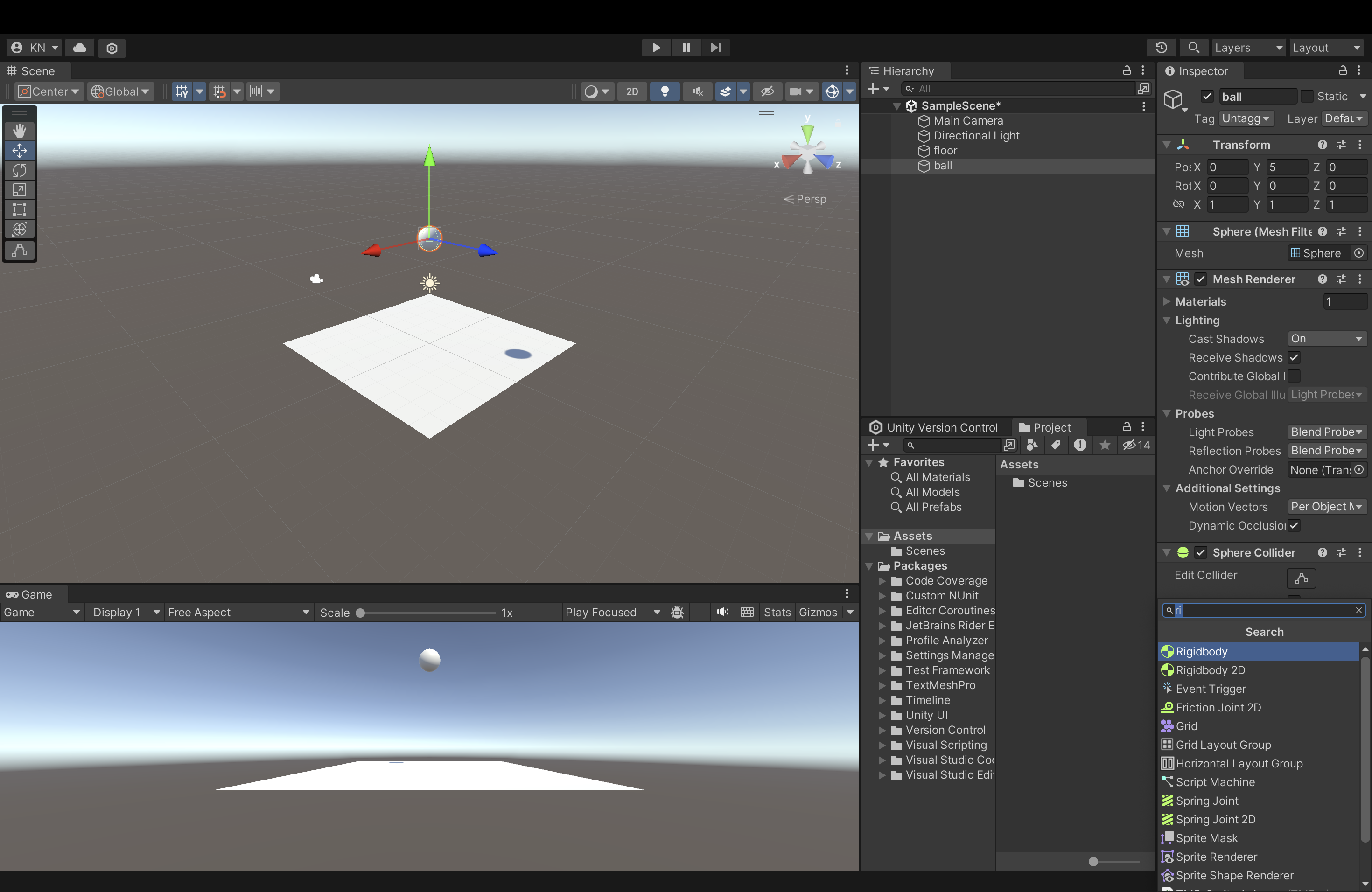Viewport: 1372px width, 892px height.
Task: Toggle scene lighting bulb icon
Action: point(665,91)
